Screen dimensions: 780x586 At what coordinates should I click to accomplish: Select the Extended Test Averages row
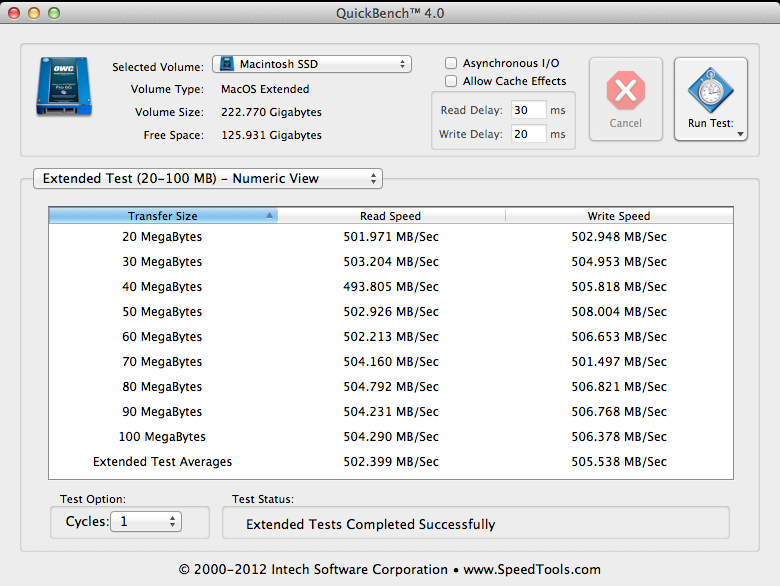[391, 462]
